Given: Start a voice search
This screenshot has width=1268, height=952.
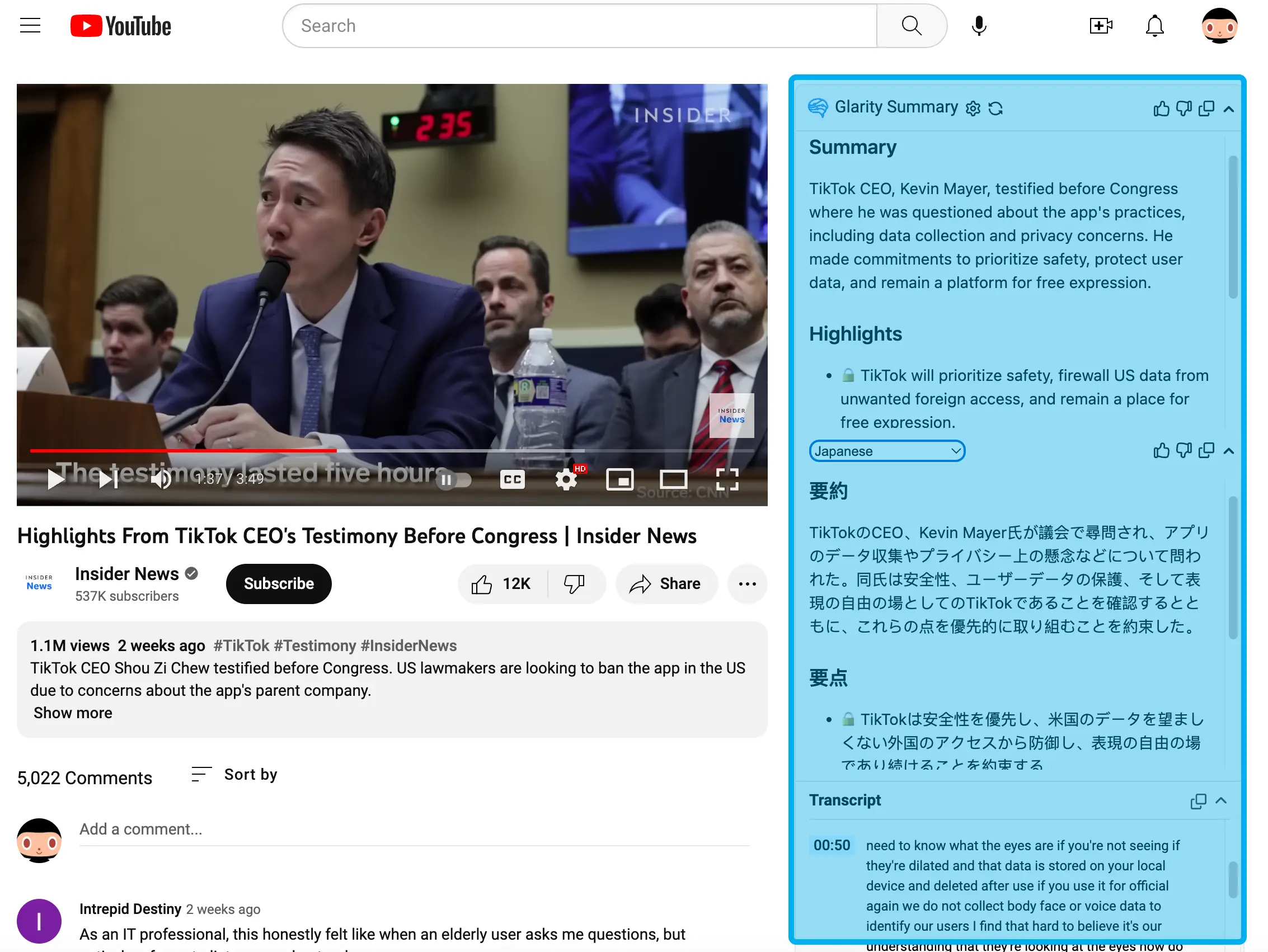Looking at the screenshot, I should 979,25.
